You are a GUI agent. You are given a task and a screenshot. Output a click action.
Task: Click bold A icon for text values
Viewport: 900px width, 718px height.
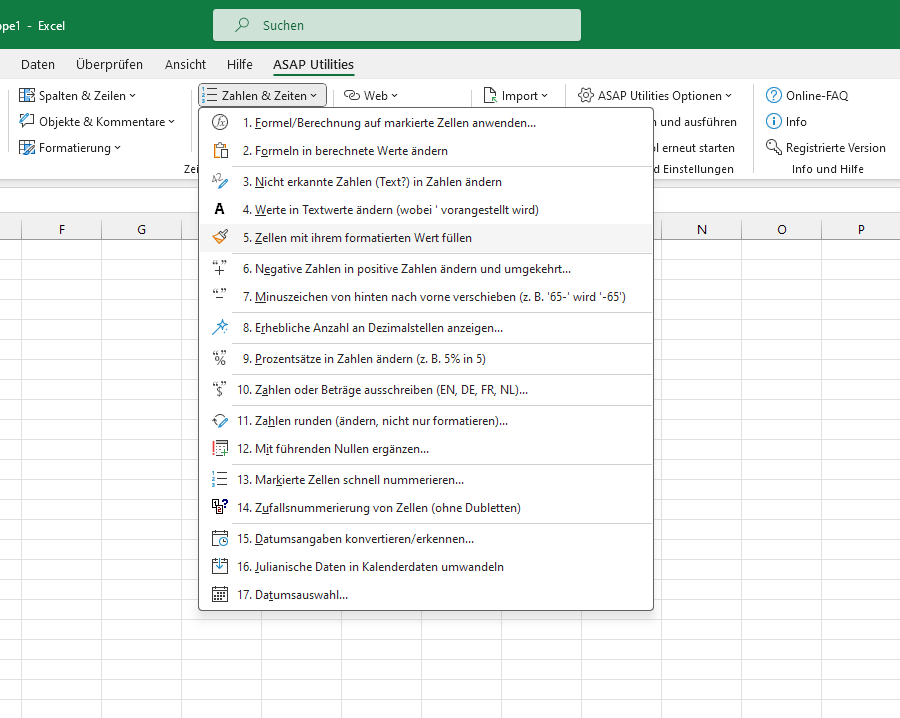coord(219,209)
